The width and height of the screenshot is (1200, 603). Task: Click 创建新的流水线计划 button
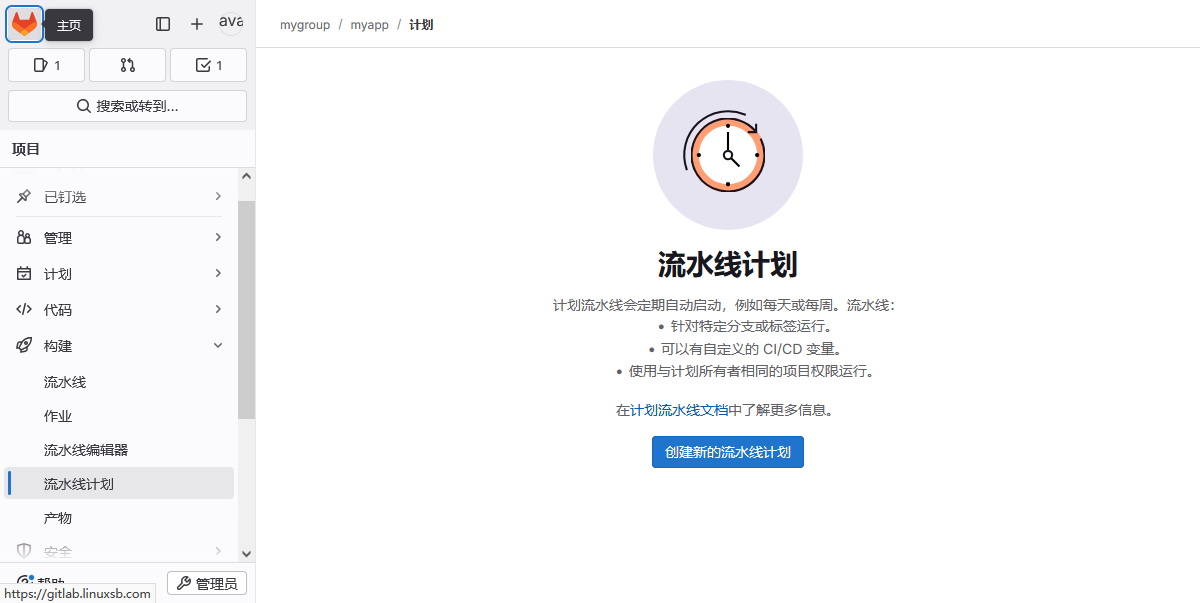coord(727,452)
